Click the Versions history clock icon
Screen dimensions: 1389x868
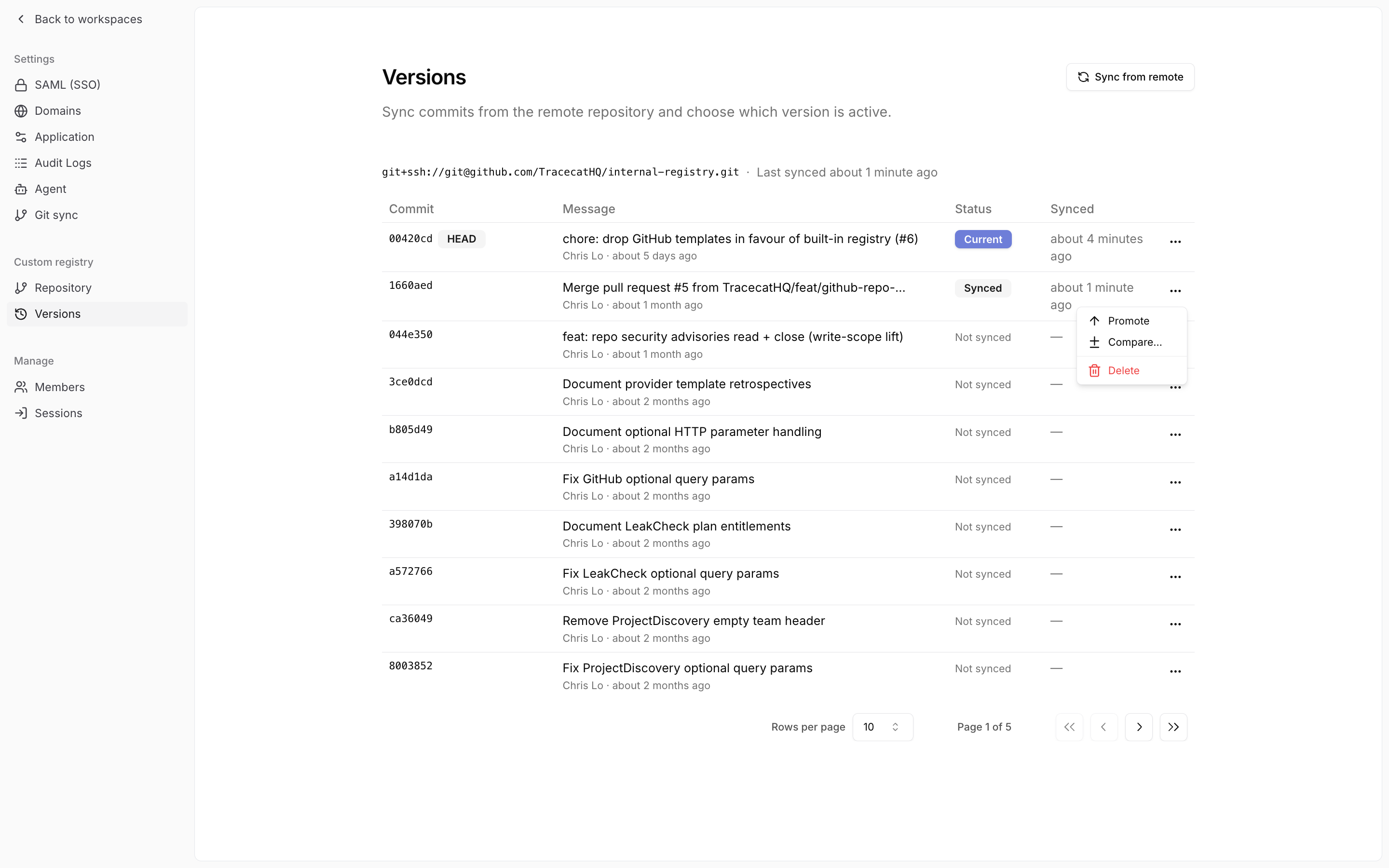[21, 314]
